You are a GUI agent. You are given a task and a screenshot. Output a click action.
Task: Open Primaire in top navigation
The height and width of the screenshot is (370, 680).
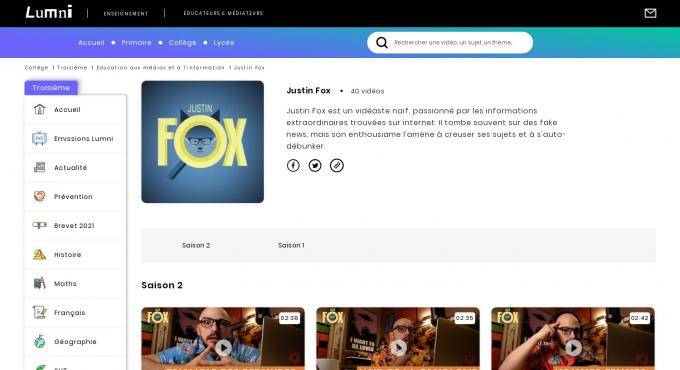[x=136, y=43]
